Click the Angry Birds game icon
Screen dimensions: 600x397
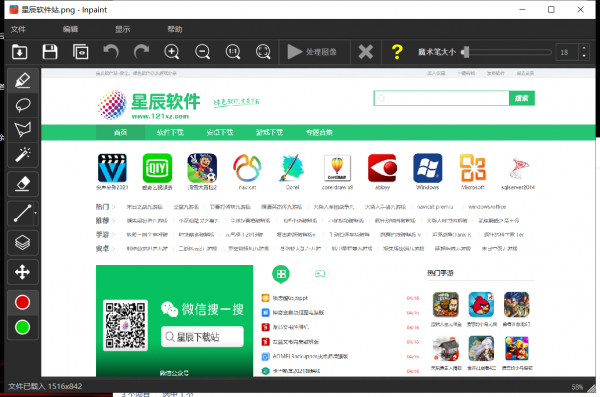[481, 305]
